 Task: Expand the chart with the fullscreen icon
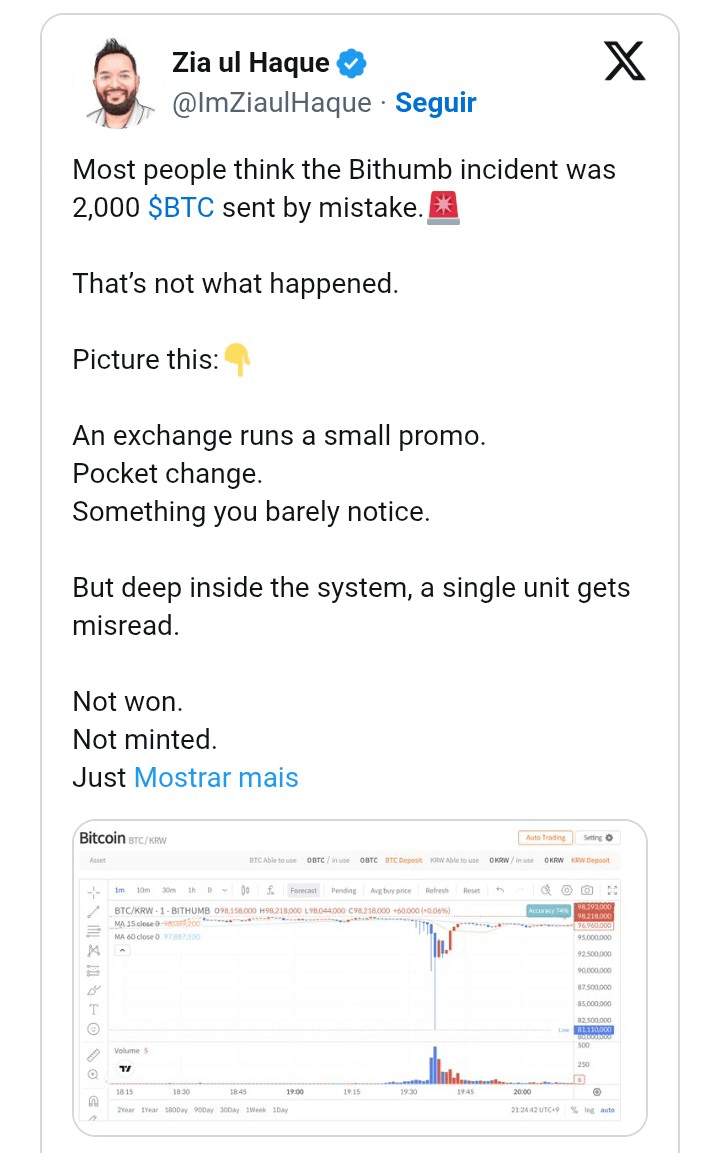[612, 890]
